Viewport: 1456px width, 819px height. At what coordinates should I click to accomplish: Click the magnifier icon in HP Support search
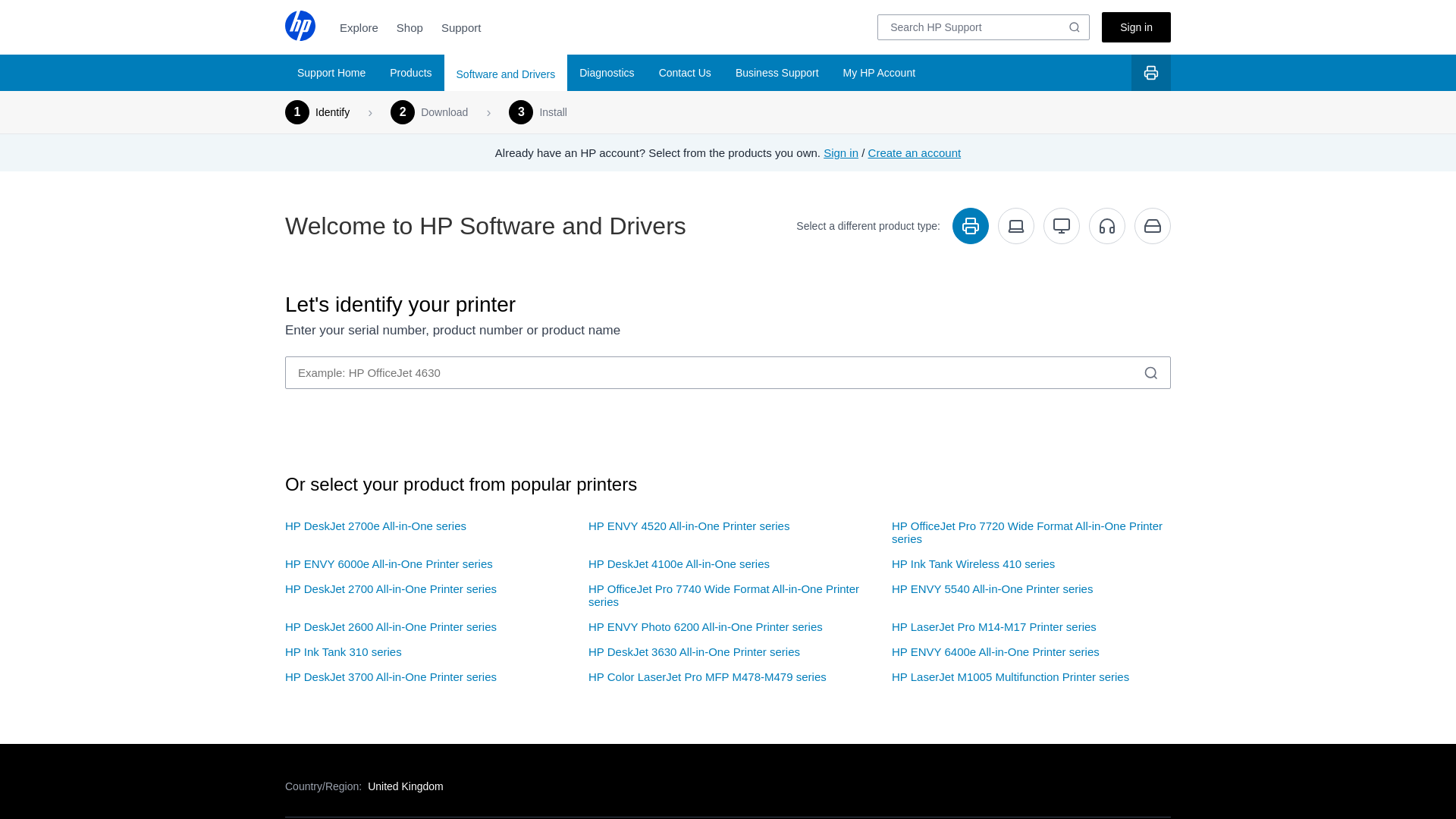point(1075,27)
